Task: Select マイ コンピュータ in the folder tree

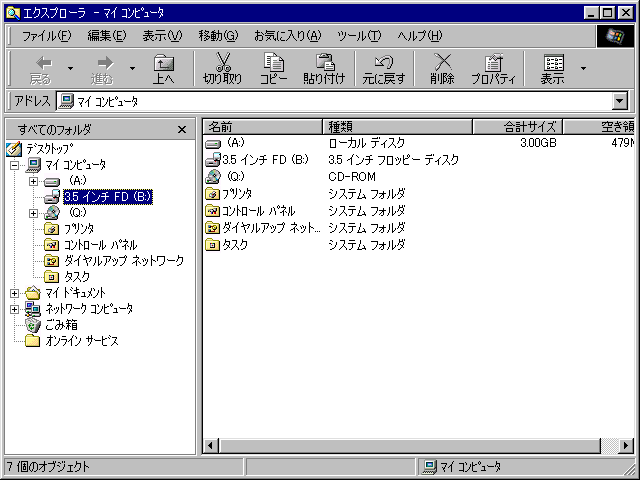Action: (76, 165)
